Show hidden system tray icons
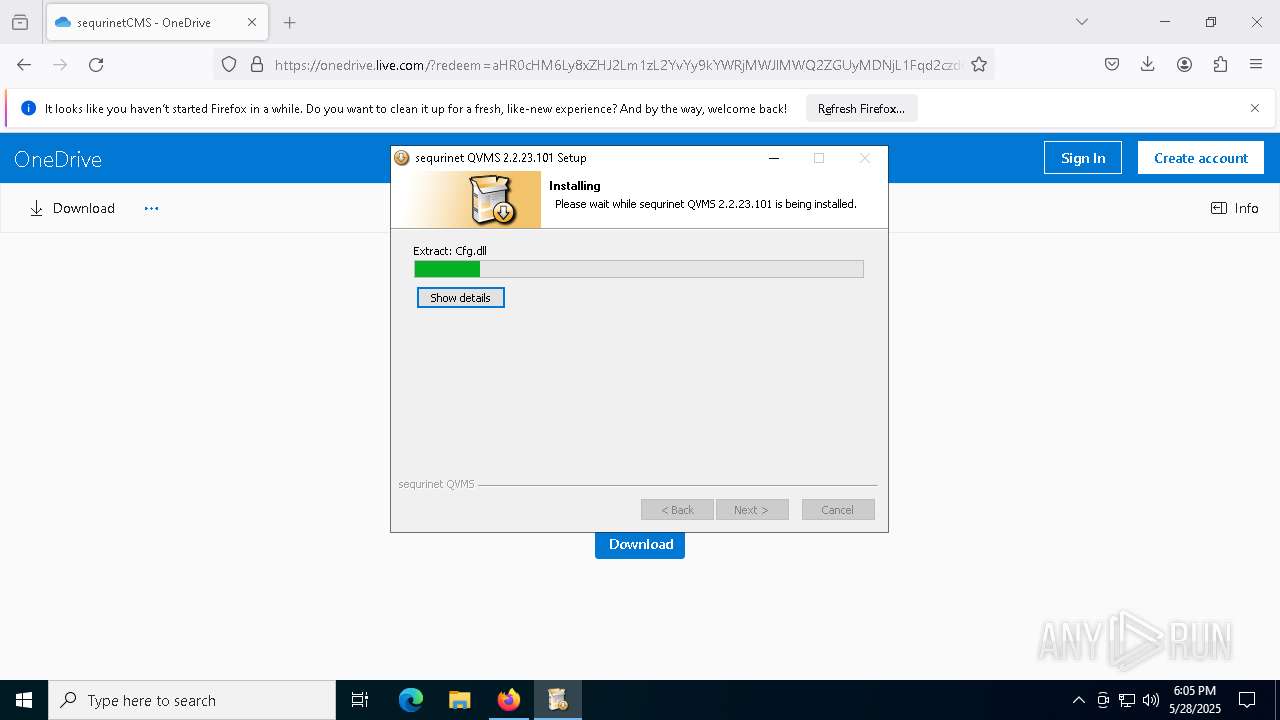 [x=1078, y=700]
